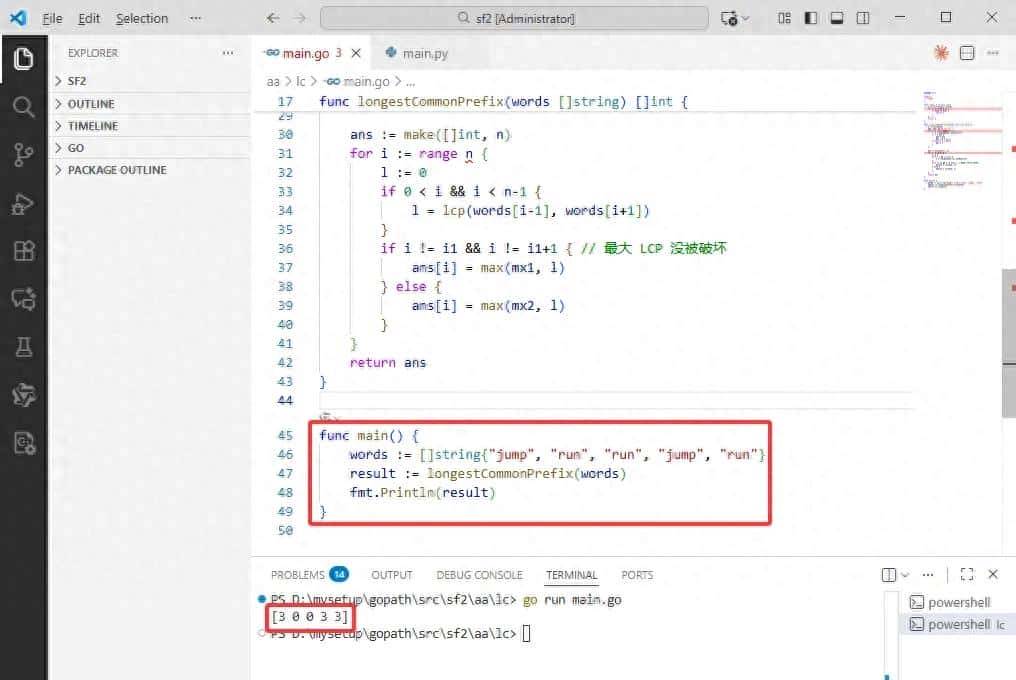Click the sf2 command center search box

tap(514, 18)
